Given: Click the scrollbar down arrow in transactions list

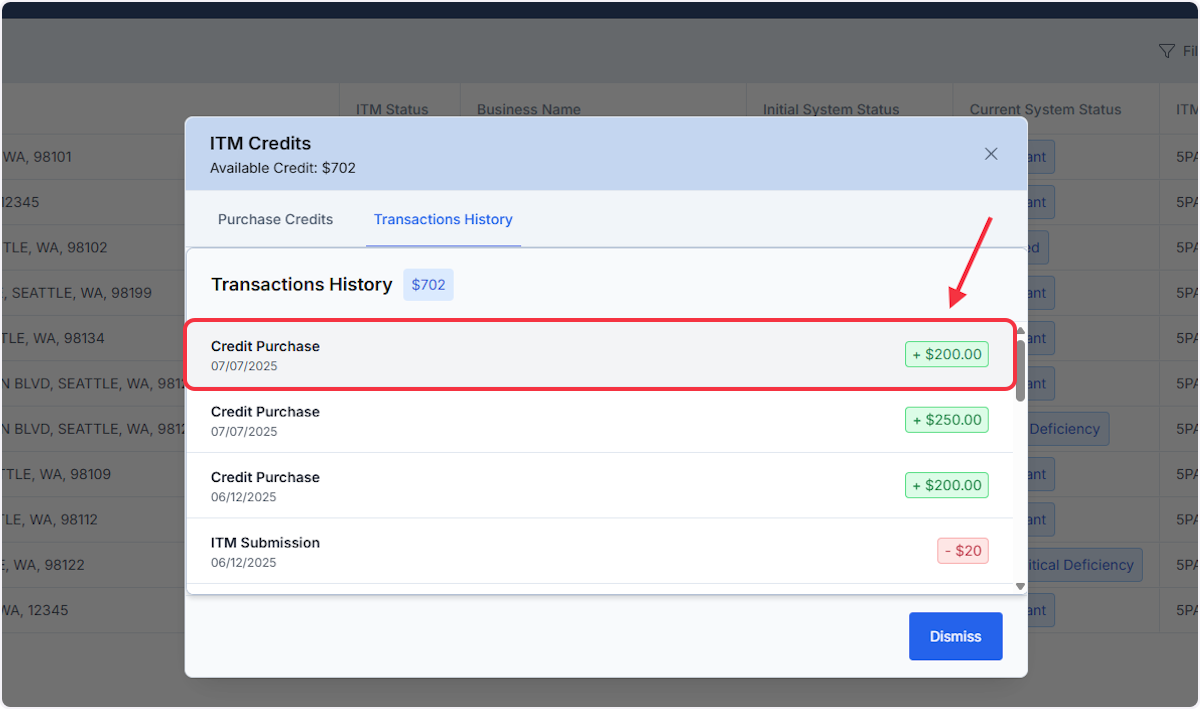Looking at the screenshot, I should click(x=1020, y=587).
